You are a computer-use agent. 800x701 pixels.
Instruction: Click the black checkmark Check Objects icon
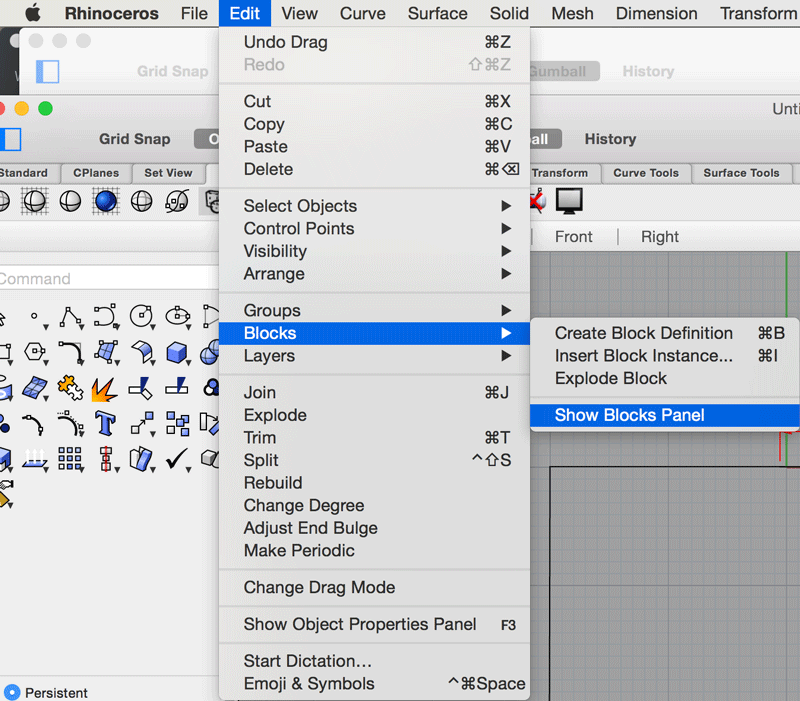coord(177,459)
